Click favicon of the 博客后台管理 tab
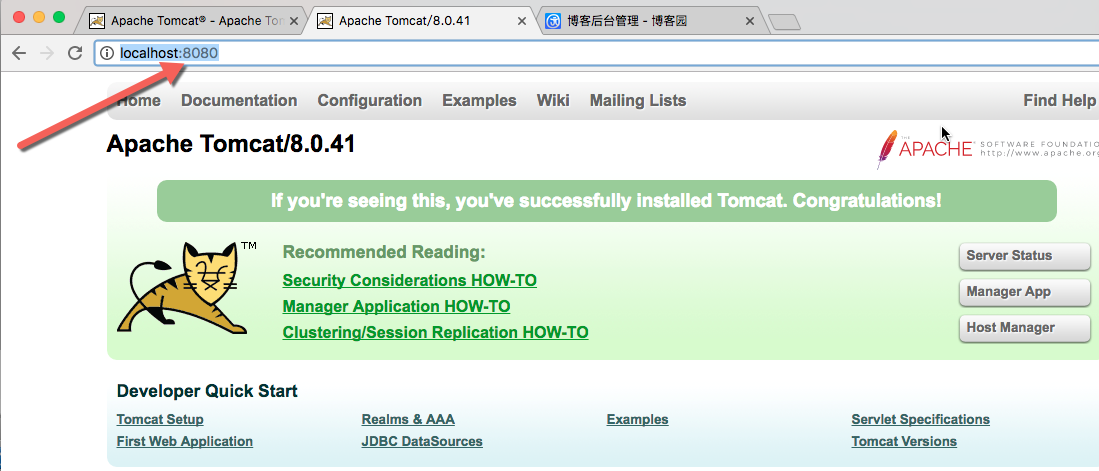 pos(554,21)
